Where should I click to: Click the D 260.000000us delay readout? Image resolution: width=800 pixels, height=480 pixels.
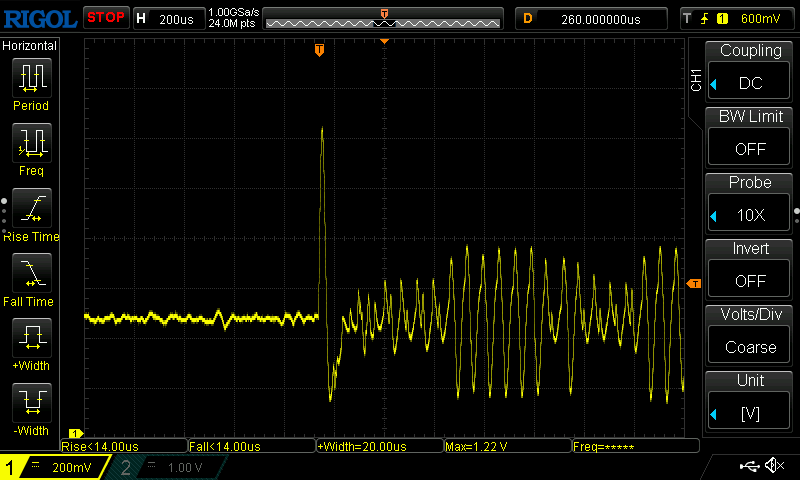(x=591, y=19)
